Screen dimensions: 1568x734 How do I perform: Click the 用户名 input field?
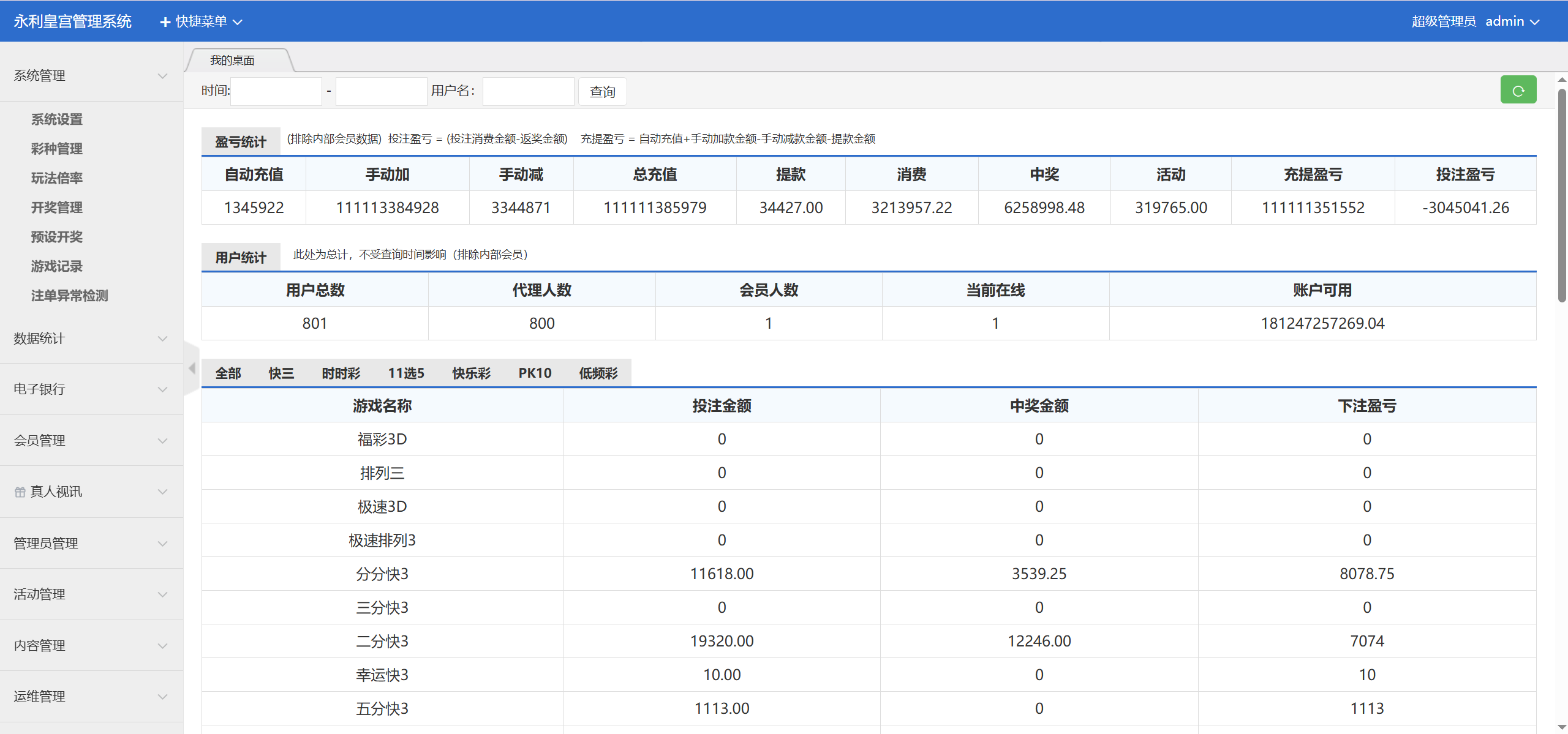(x=527, y=91)
